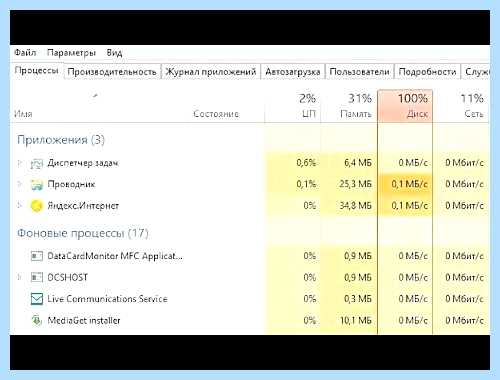Expand the DCSHOST process row

coord(20,277)
